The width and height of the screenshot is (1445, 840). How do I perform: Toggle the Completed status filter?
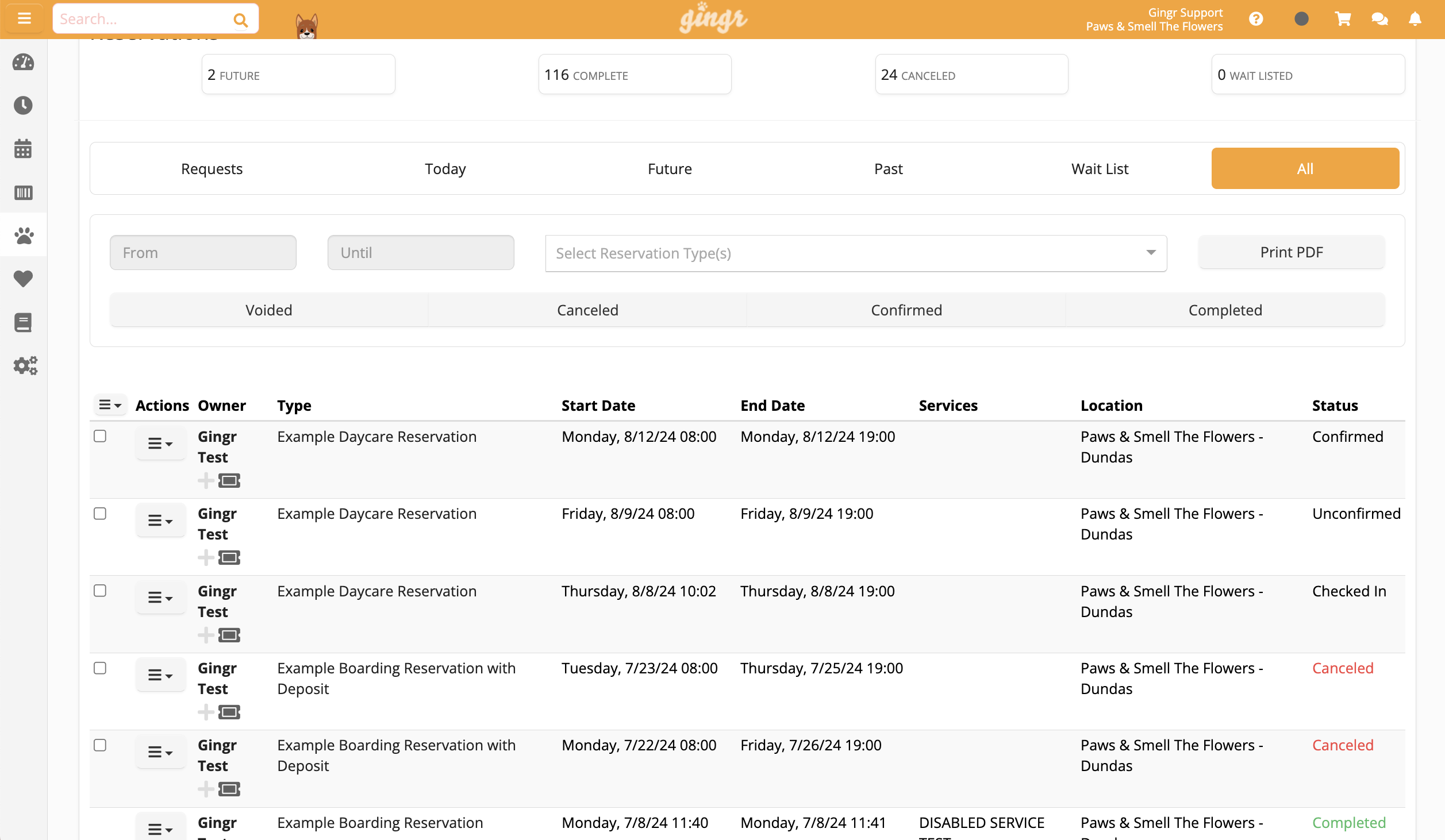pos(1225,310)
